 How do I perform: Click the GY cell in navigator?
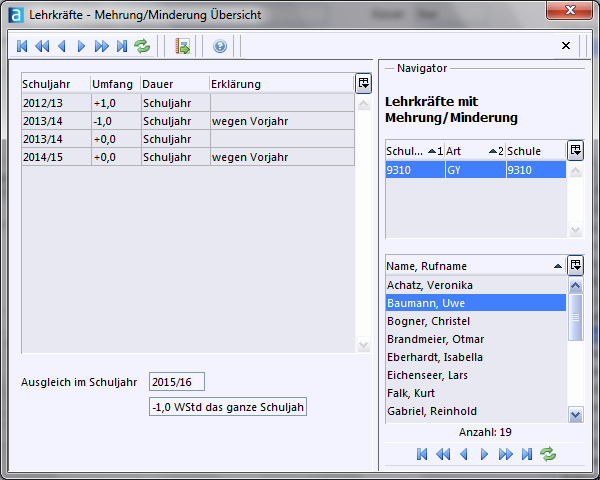(x=476, y=170)
